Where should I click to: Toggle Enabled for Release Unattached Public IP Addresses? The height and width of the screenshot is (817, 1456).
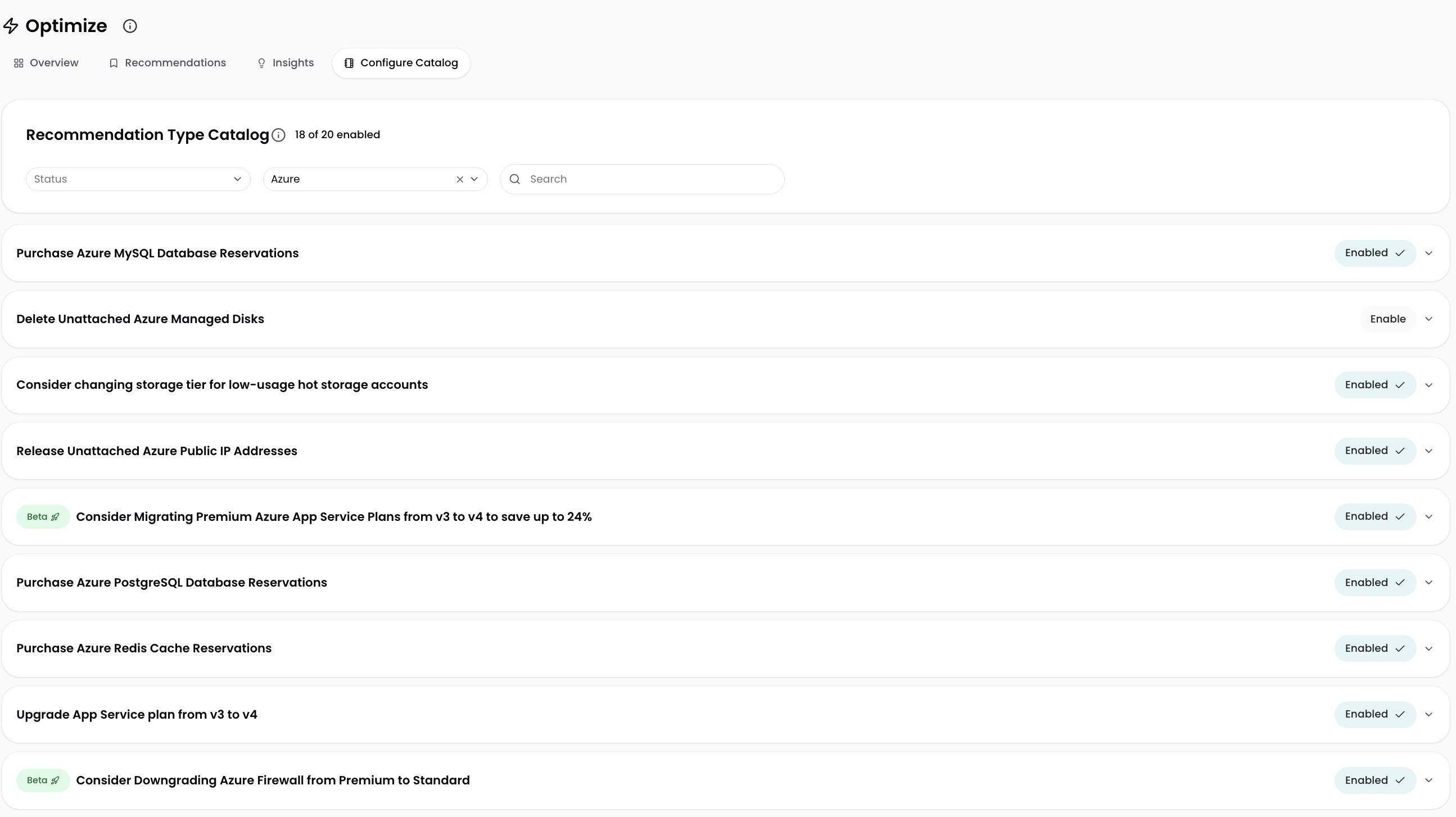[1375, 451]
